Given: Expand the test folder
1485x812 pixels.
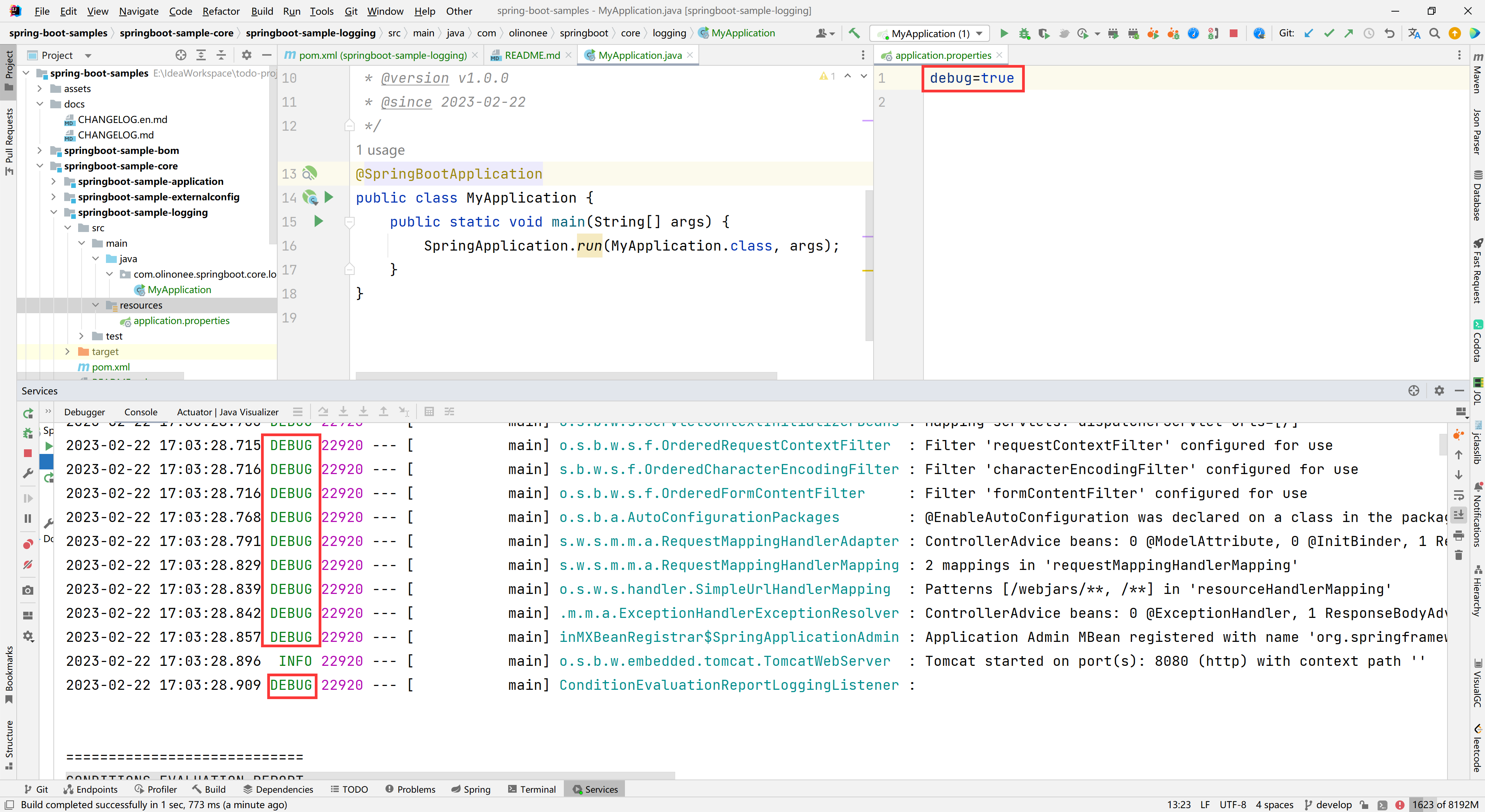Looking at the screenshot, I should [81, 336].
